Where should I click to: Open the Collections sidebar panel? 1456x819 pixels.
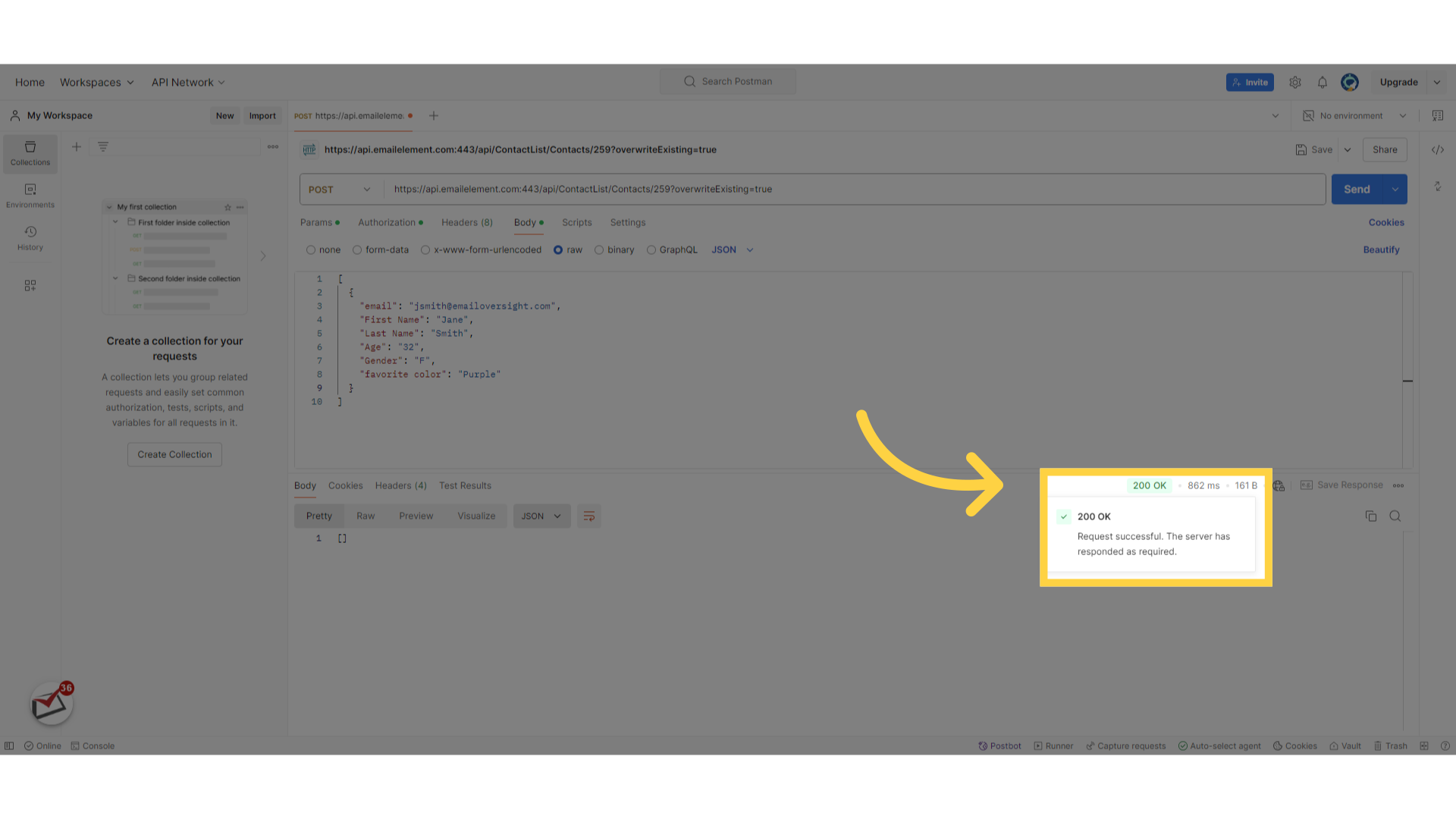click(x=30, y=153)
